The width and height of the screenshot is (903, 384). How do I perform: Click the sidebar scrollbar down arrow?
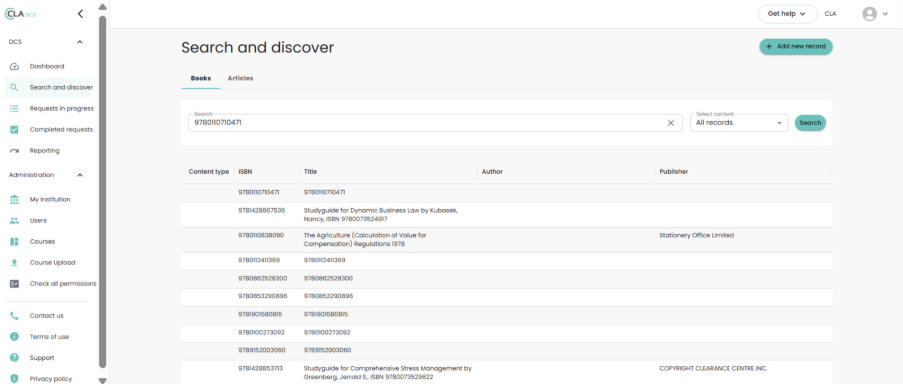coord(103,380)
